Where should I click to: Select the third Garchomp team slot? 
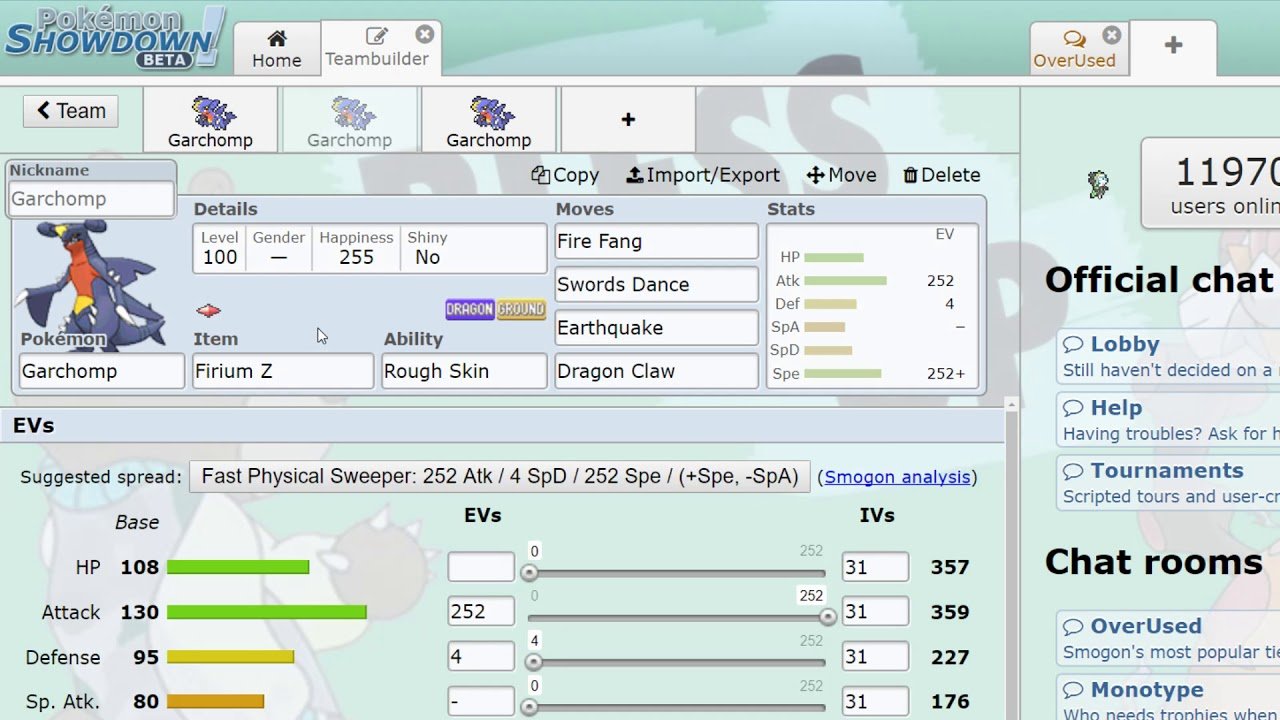pyautogui.click(x=488, y=120)
